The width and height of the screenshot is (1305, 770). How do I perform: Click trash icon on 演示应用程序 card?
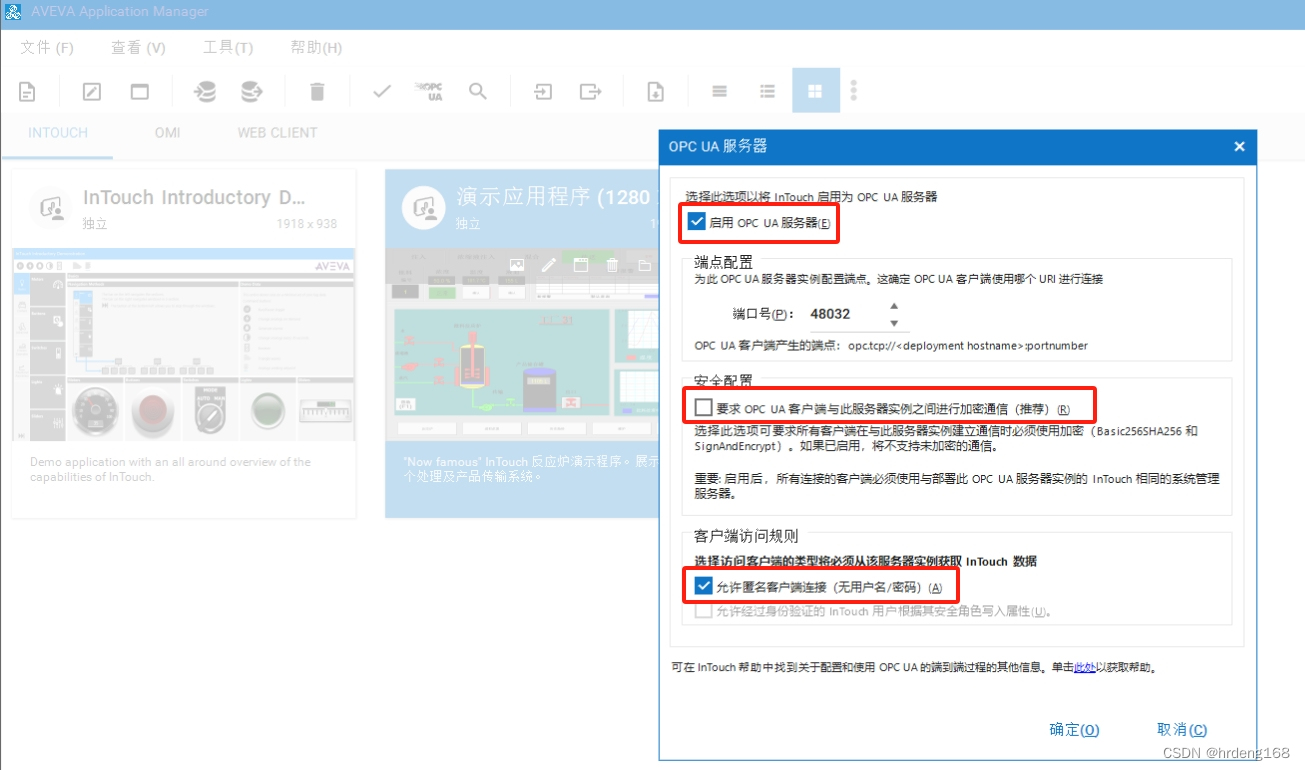pos(612,265)
